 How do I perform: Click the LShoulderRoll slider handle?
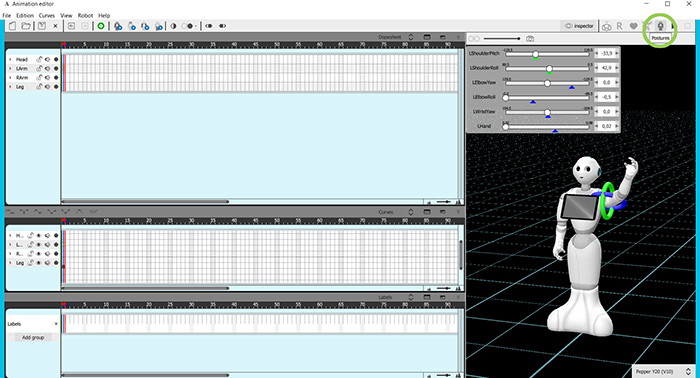(x=550, y=68)
